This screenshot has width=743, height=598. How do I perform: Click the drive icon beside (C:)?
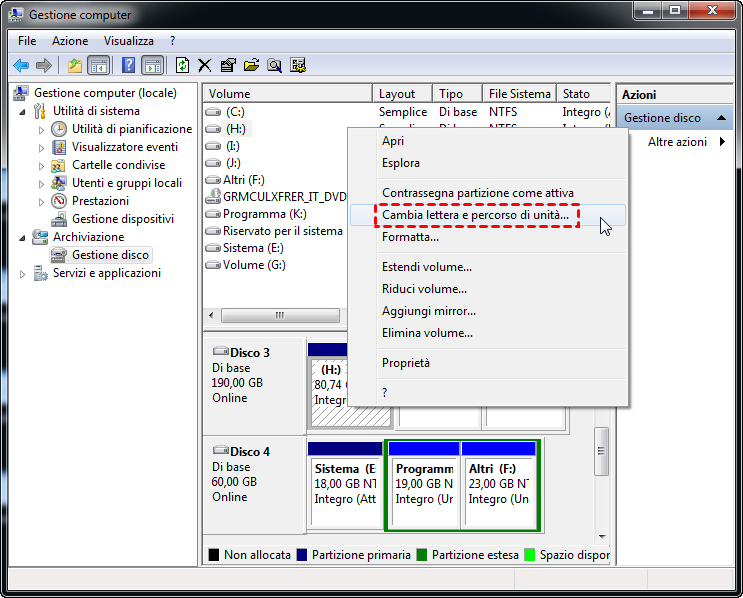pos(213,112)
